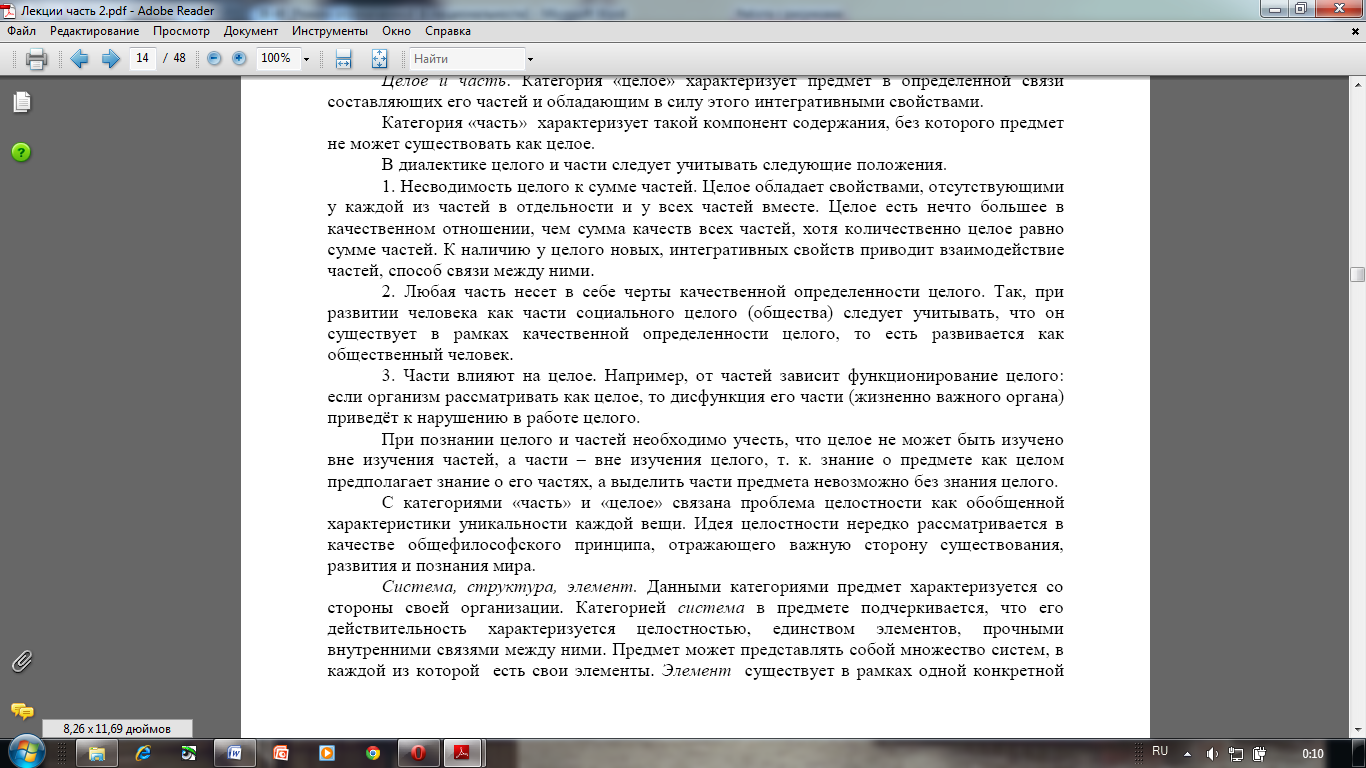Click the volume speaker tray icon
Image resolution: width=1366 pixels, height=768 pixels.
coord(1212,753)
